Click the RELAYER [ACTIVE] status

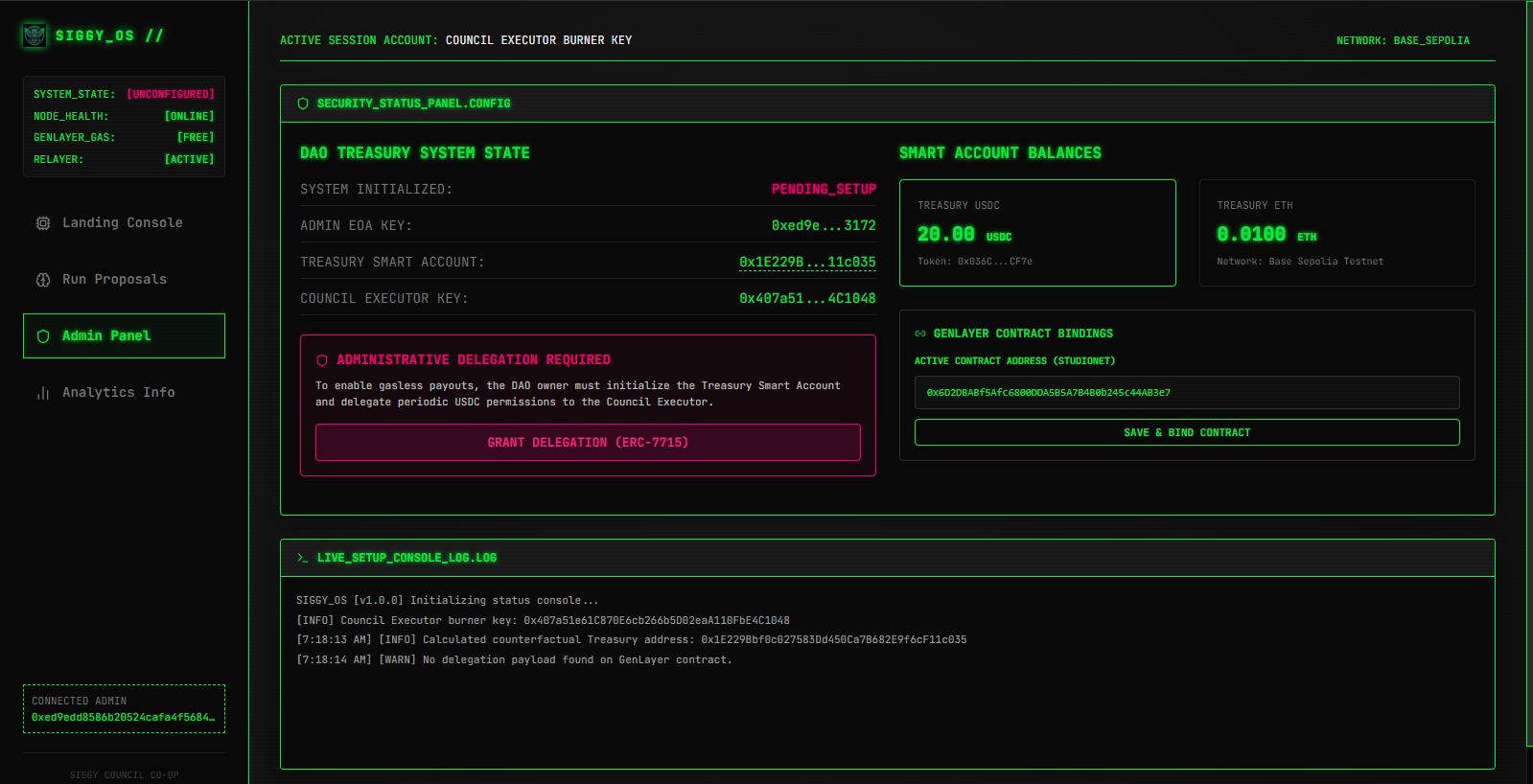click(x=190, y=160)
